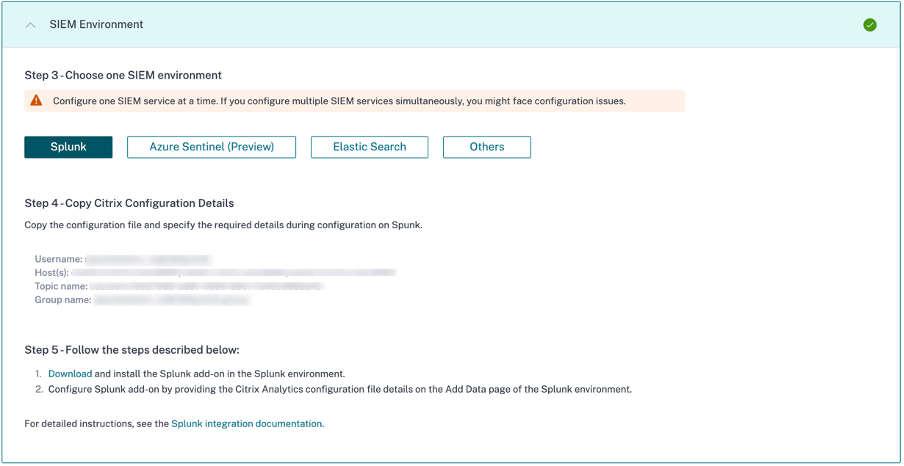The height and width of the screenshot is (466, 904).
Task: Click the SIEM Environment header title
Action: click(96, 24)
